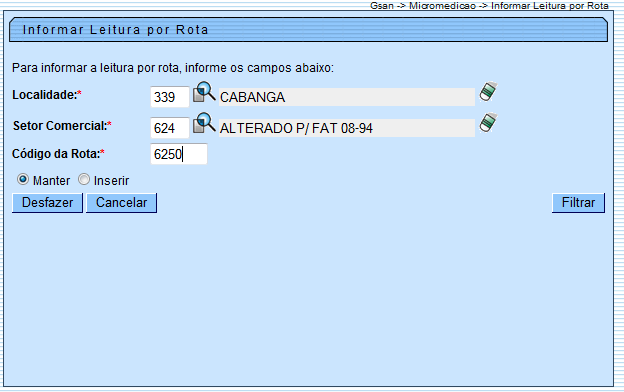Click the CABANGA locality name field

click(x=347, y=97)
